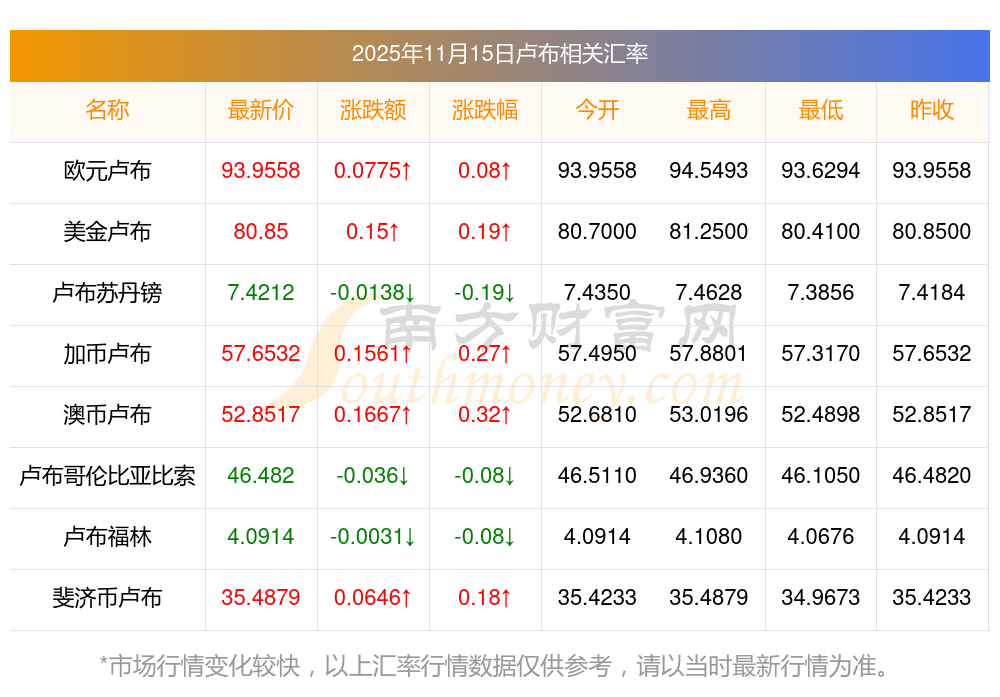
Task: Click the previous close 7.4184
Action: click(932, 293)
